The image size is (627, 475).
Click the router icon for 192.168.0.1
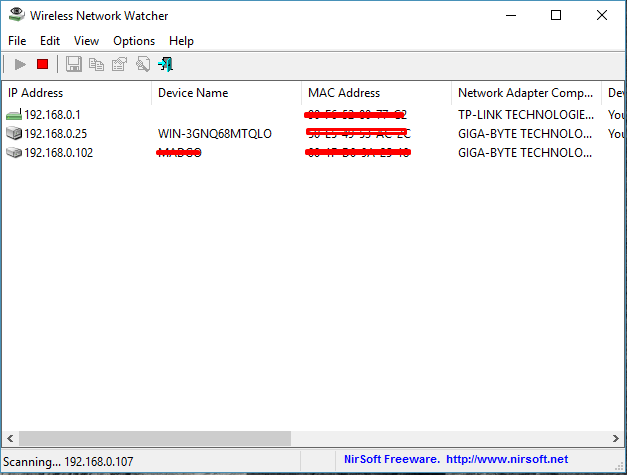click(13, 115)
